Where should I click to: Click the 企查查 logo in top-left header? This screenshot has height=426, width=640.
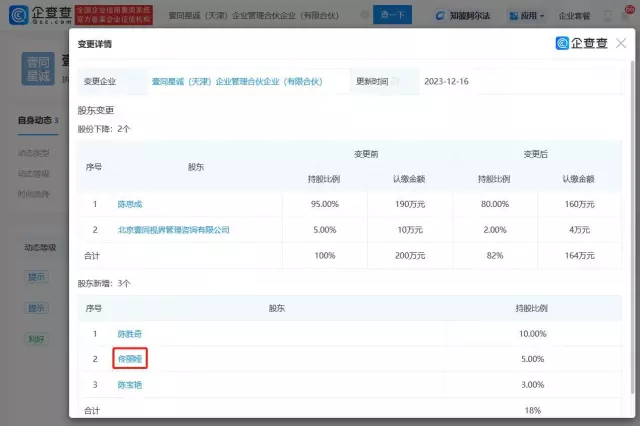coord(37,16)
